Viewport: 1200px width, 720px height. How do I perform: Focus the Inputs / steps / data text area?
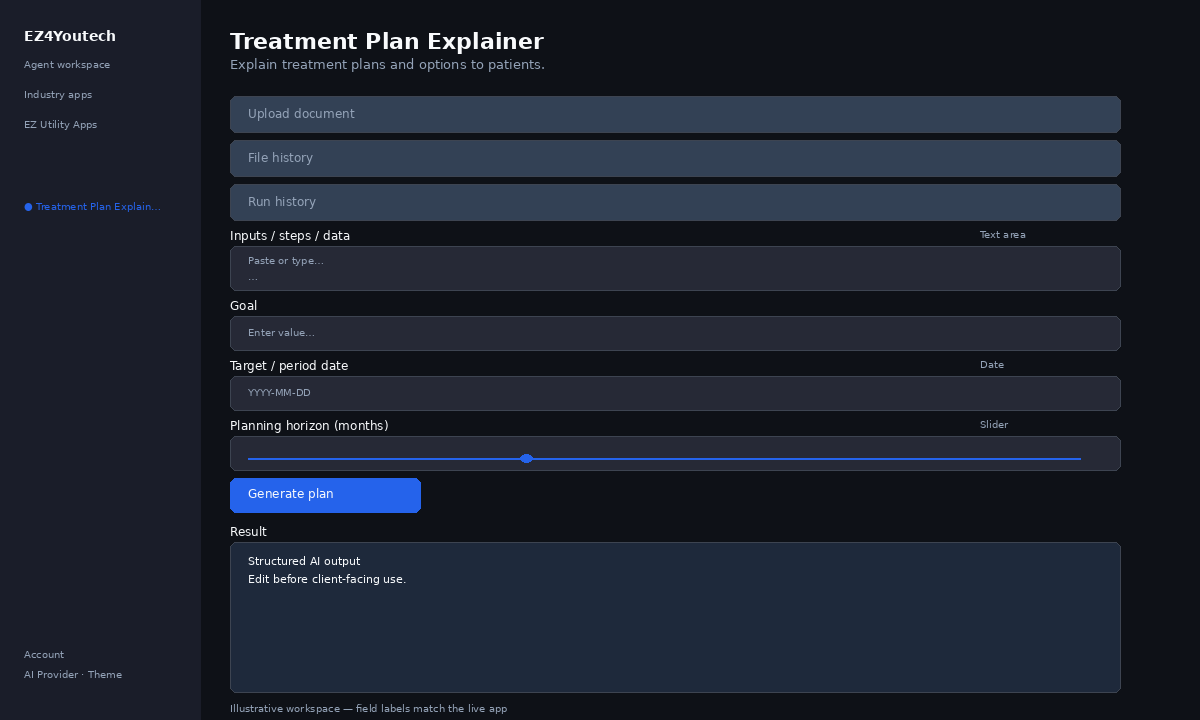[x=675, y=268]
